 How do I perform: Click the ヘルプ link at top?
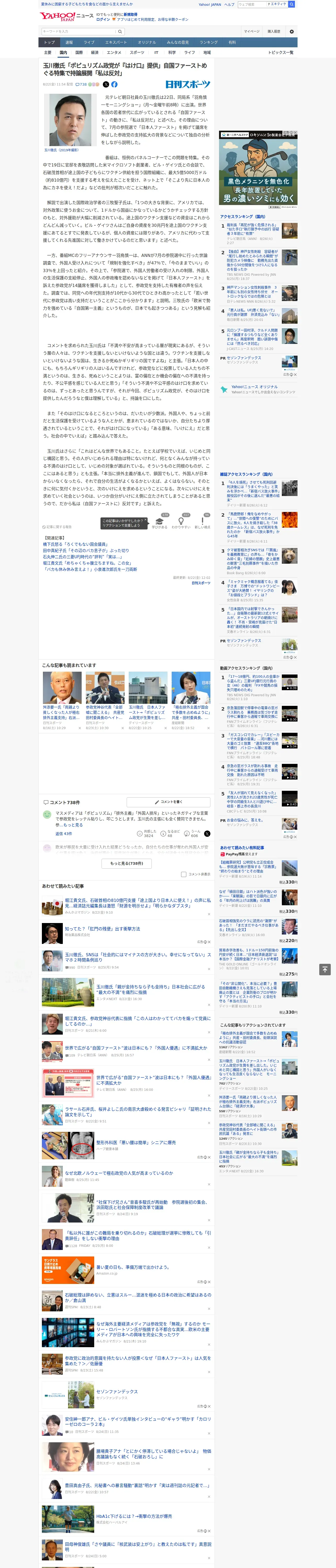[229, 4]
